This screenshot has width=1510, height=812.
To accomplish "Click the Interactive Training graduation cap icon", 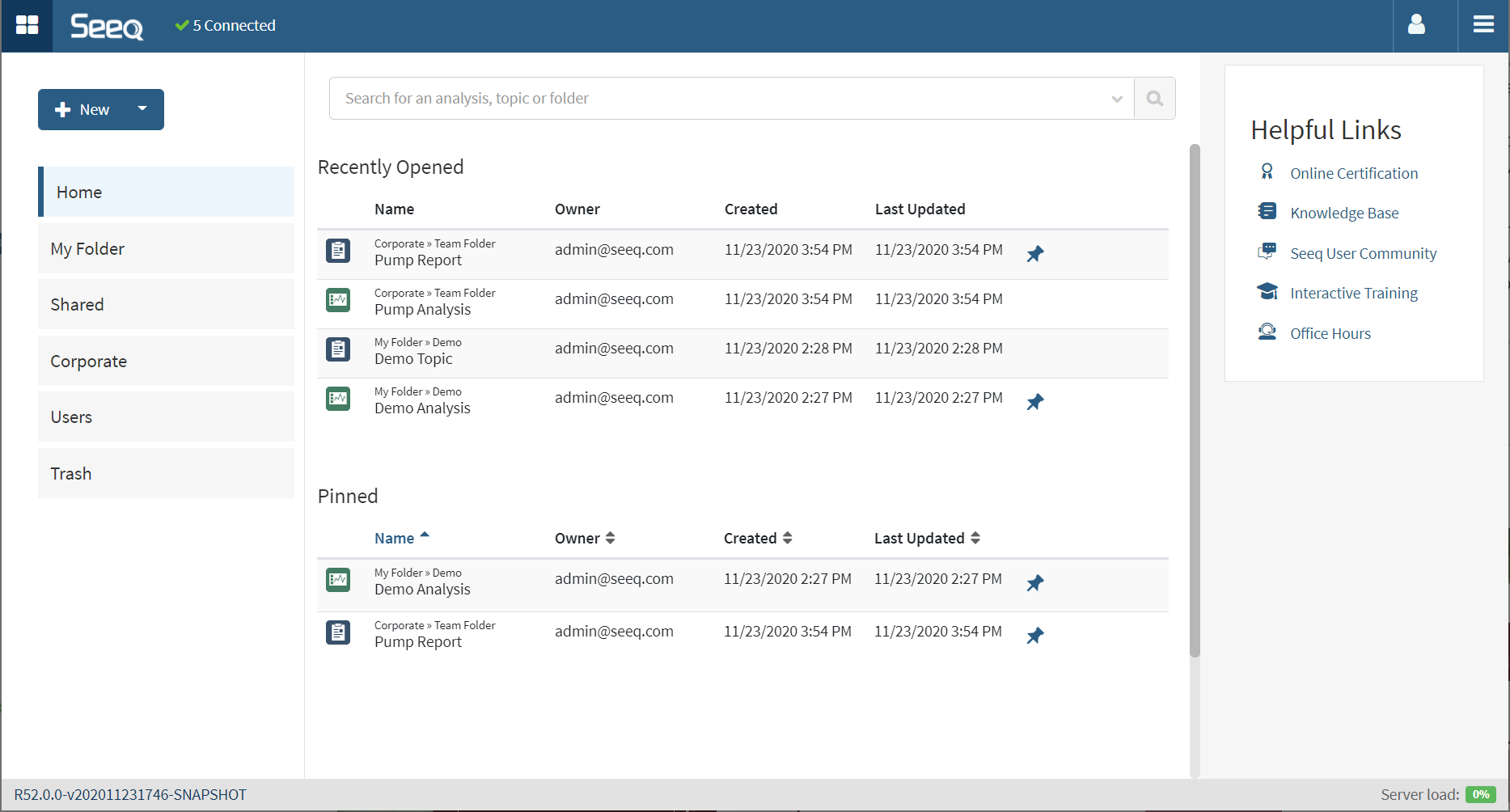I will (1267, 292).
